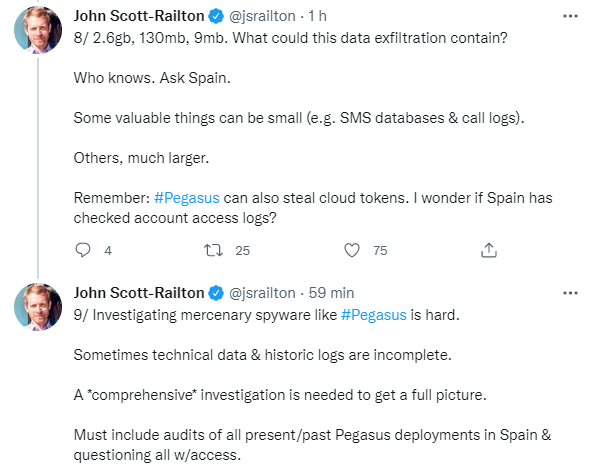Click @jsrailton handle on first tweet
The image size is (595, 474).
tap(262, 16)
